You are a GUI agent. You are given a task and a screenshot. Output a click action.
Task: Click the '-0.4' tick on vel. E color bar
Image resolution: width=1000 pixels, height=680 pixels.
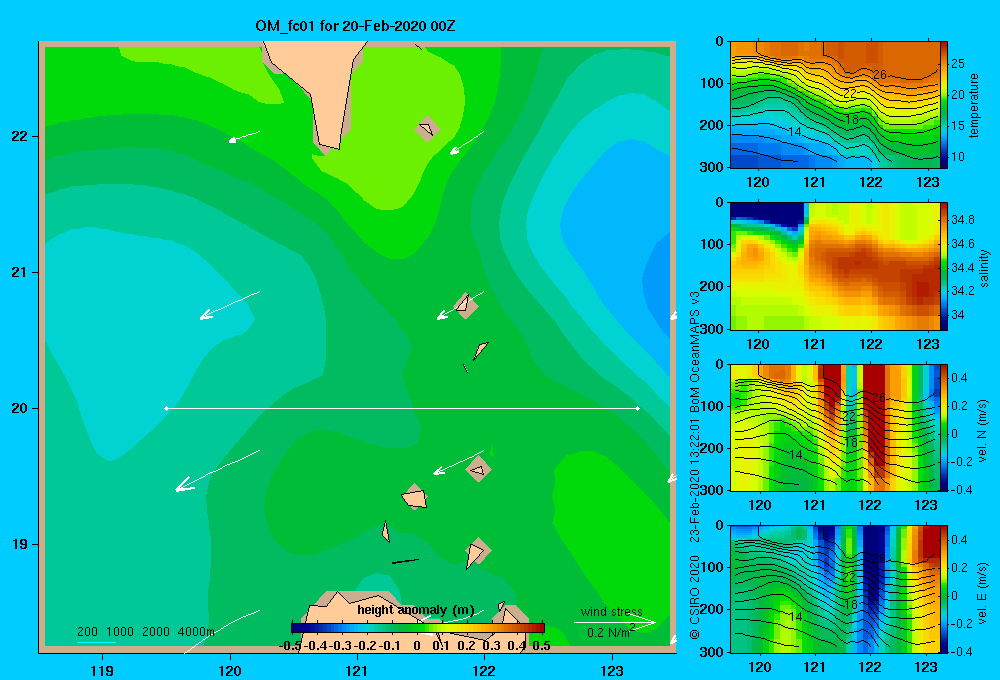(961, 651)
